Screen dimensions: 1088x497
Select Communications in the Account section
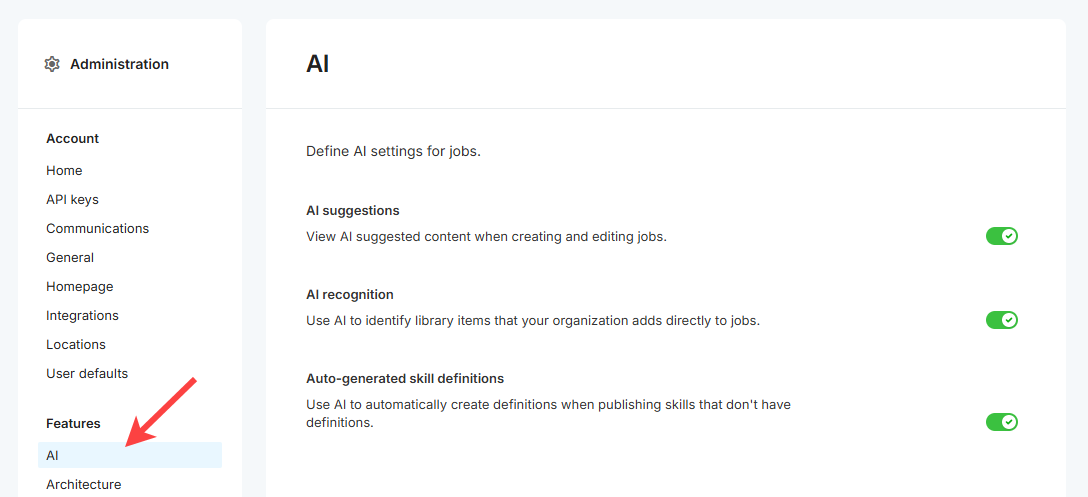point(97,229)
